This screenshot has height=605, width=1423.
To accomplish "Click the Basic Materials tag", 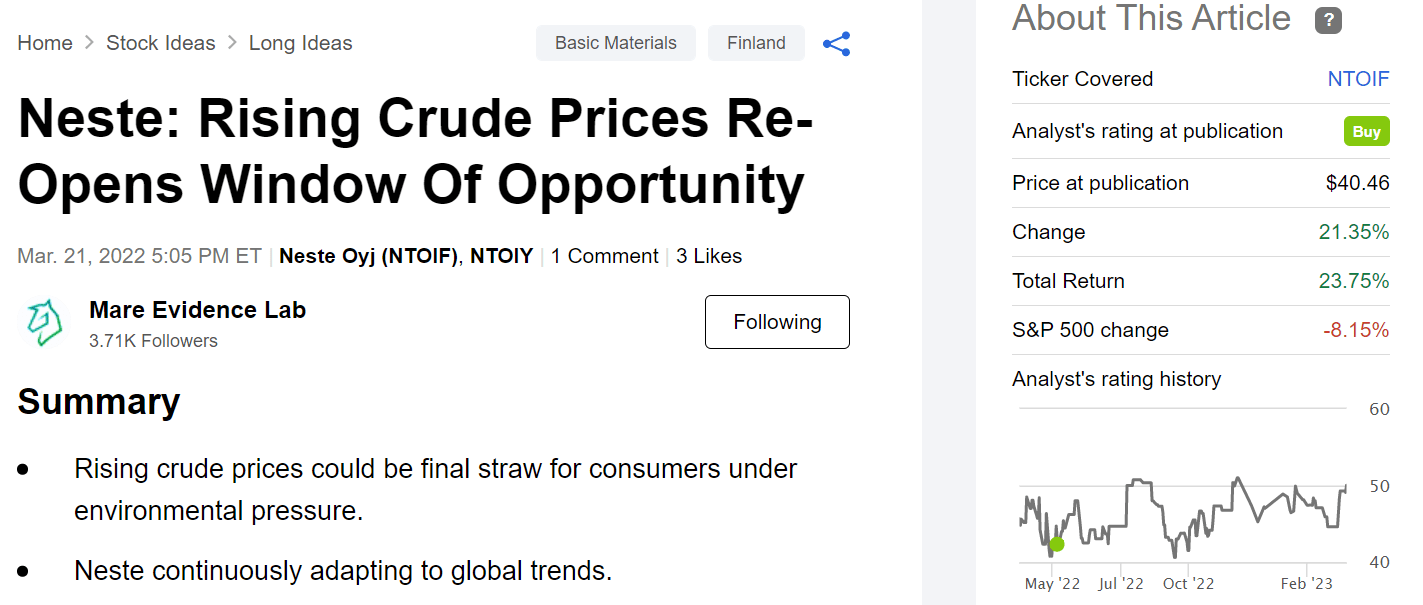I will click(615, 43).
